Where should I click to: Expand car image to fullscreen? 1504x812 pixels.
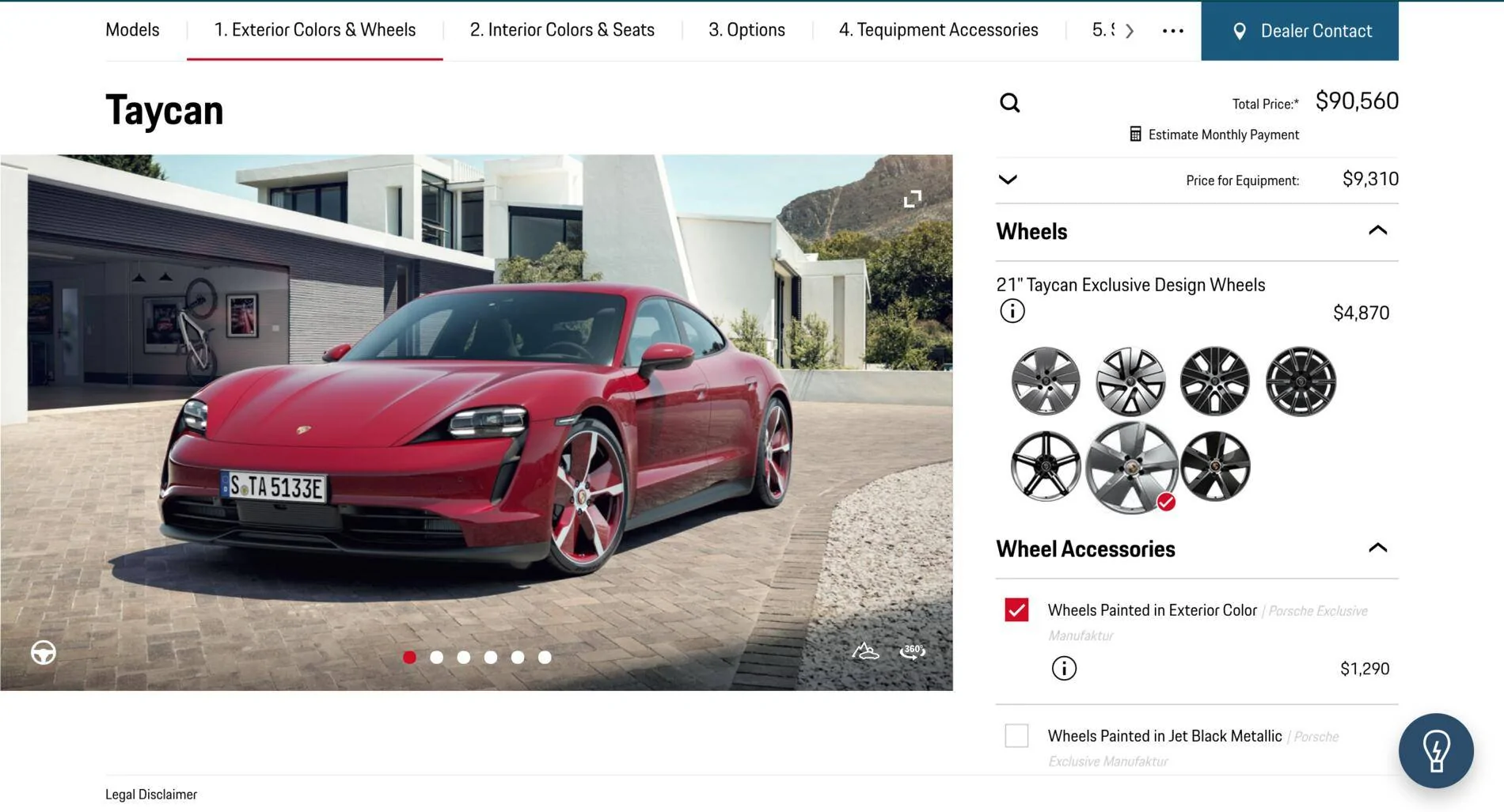coord(912,199)
